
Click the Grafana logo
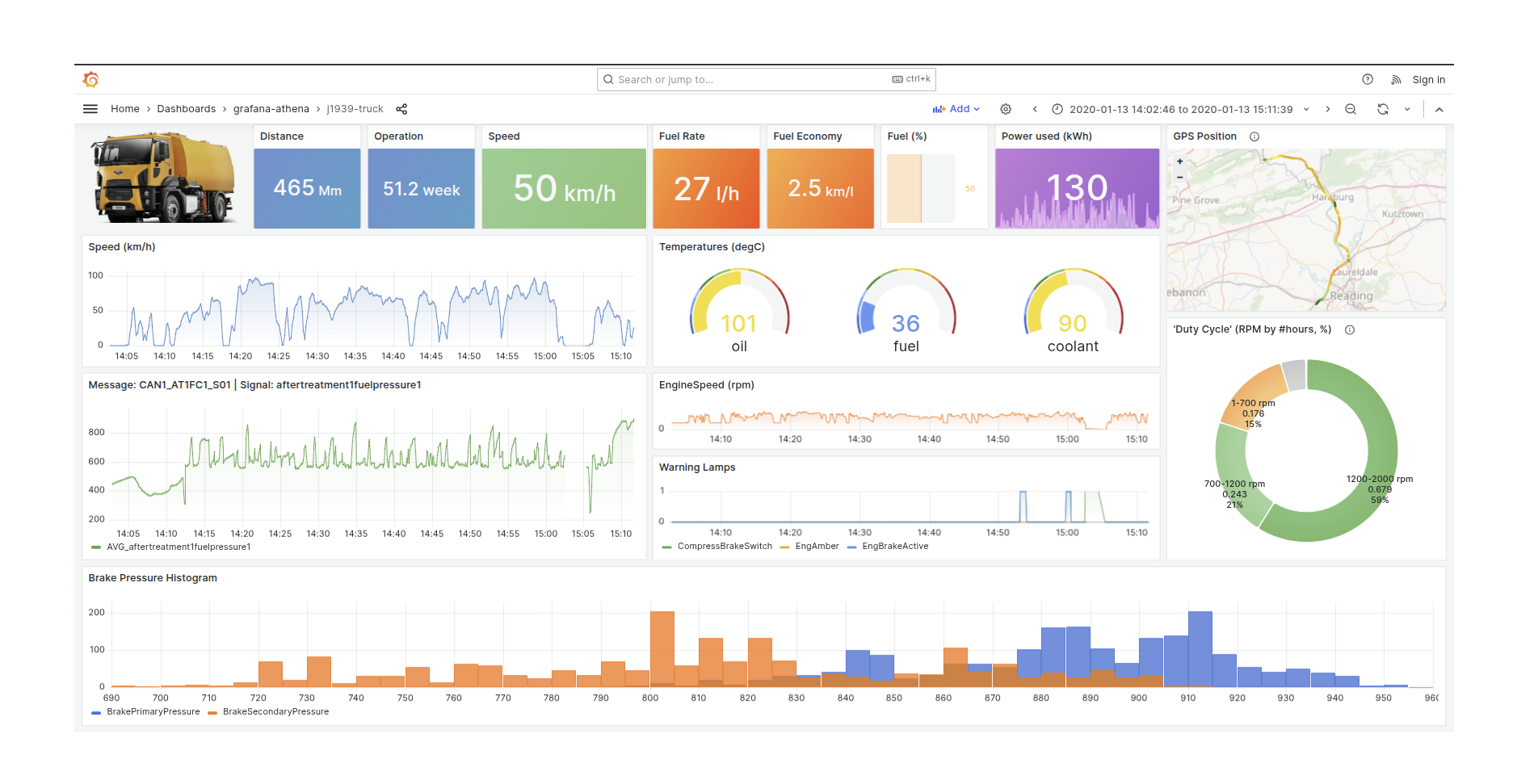(90, 79)
